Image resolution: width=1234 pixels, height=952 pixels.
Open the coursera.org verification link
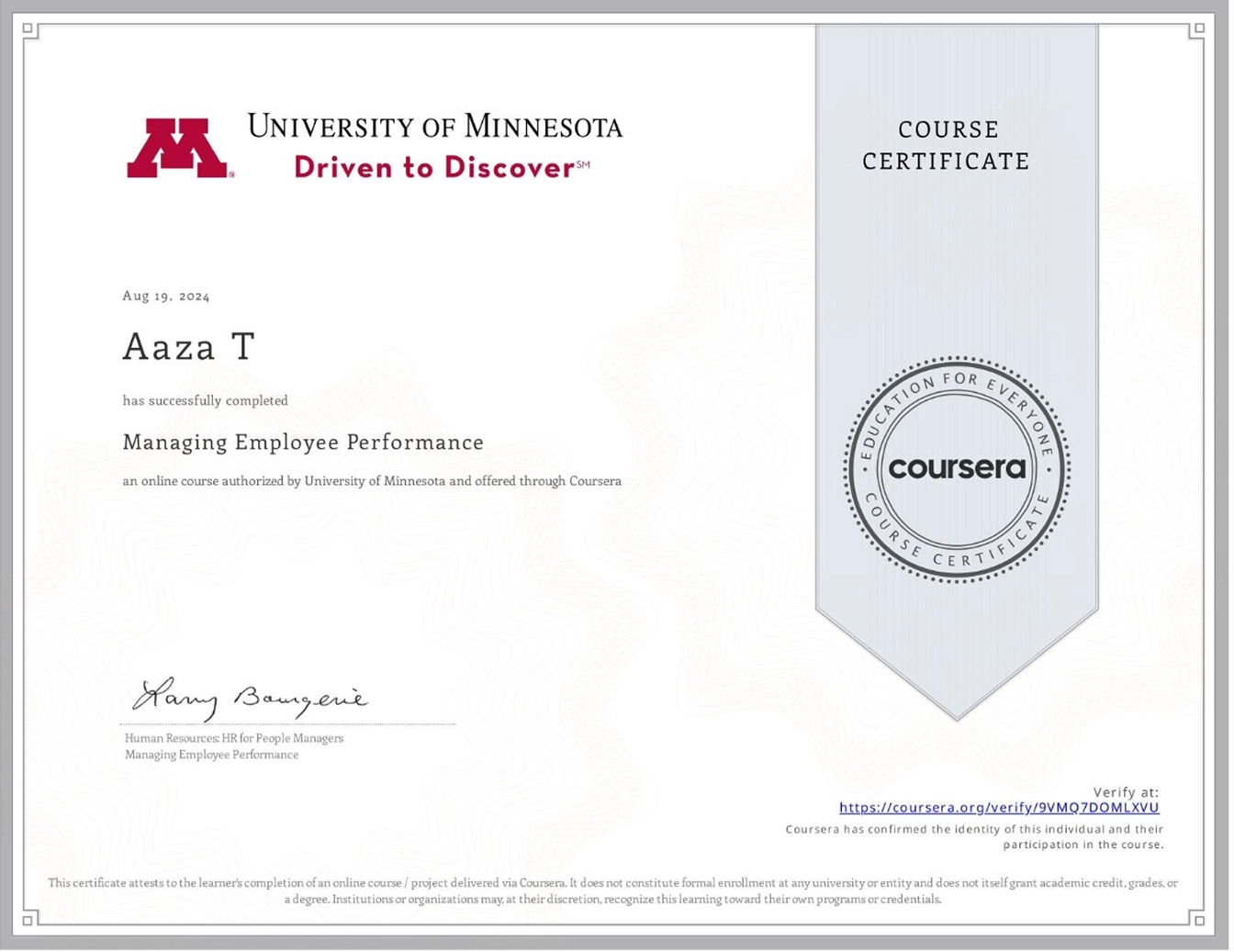(x=999, y=808)
